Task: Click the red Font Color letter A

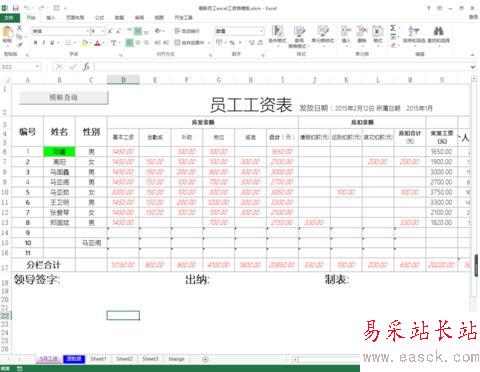Action: (x=97, y=42)
